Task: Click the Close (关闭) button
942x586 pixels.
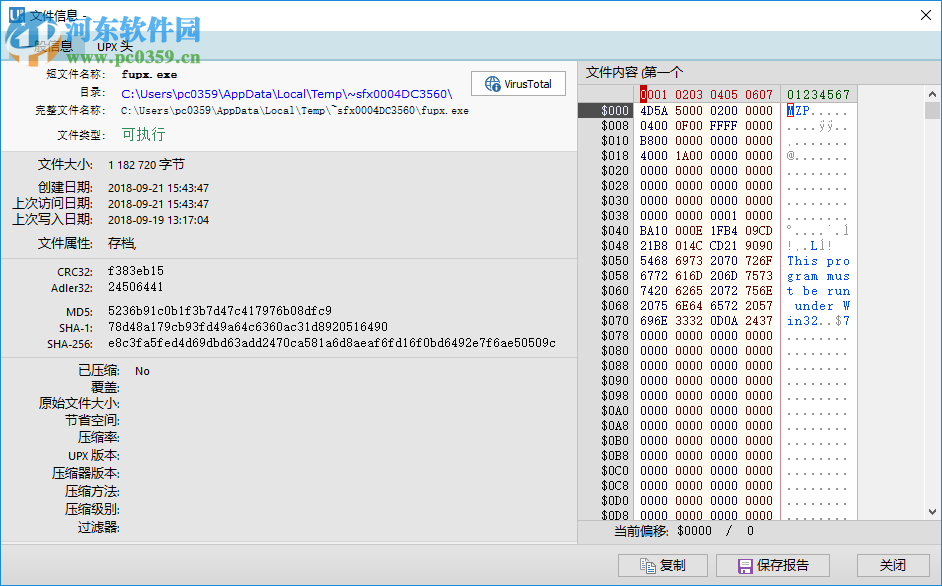Action: coord(893,566)
